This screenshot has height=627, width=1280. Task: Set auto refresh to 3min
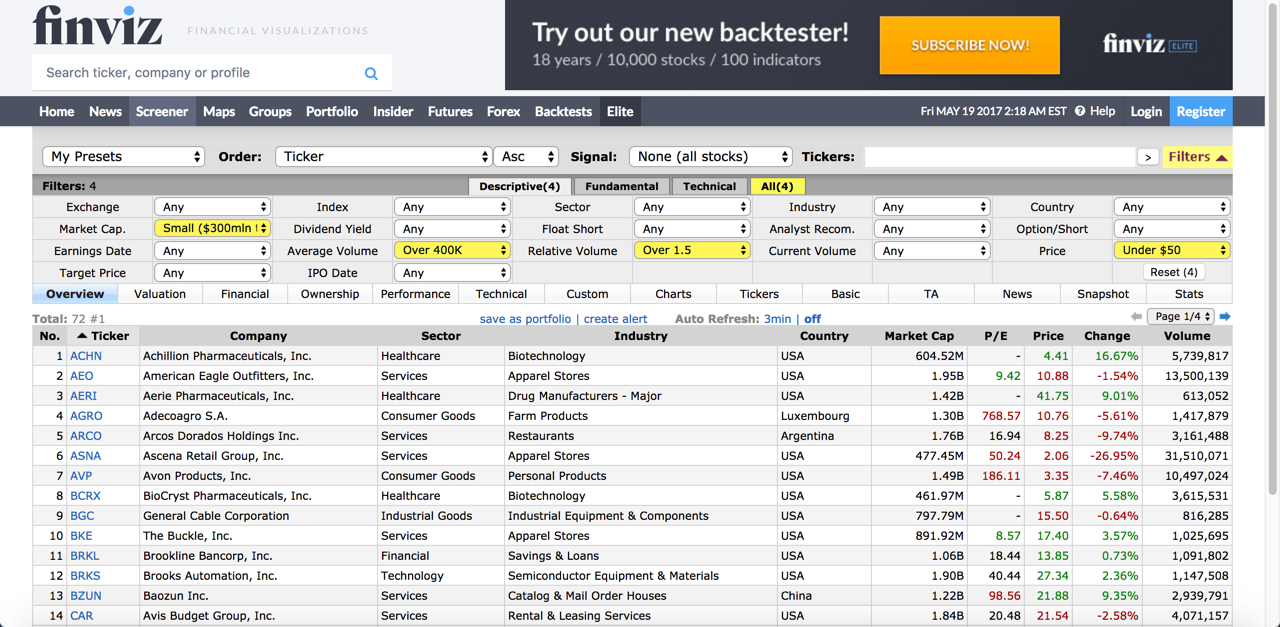coord(777,319)
